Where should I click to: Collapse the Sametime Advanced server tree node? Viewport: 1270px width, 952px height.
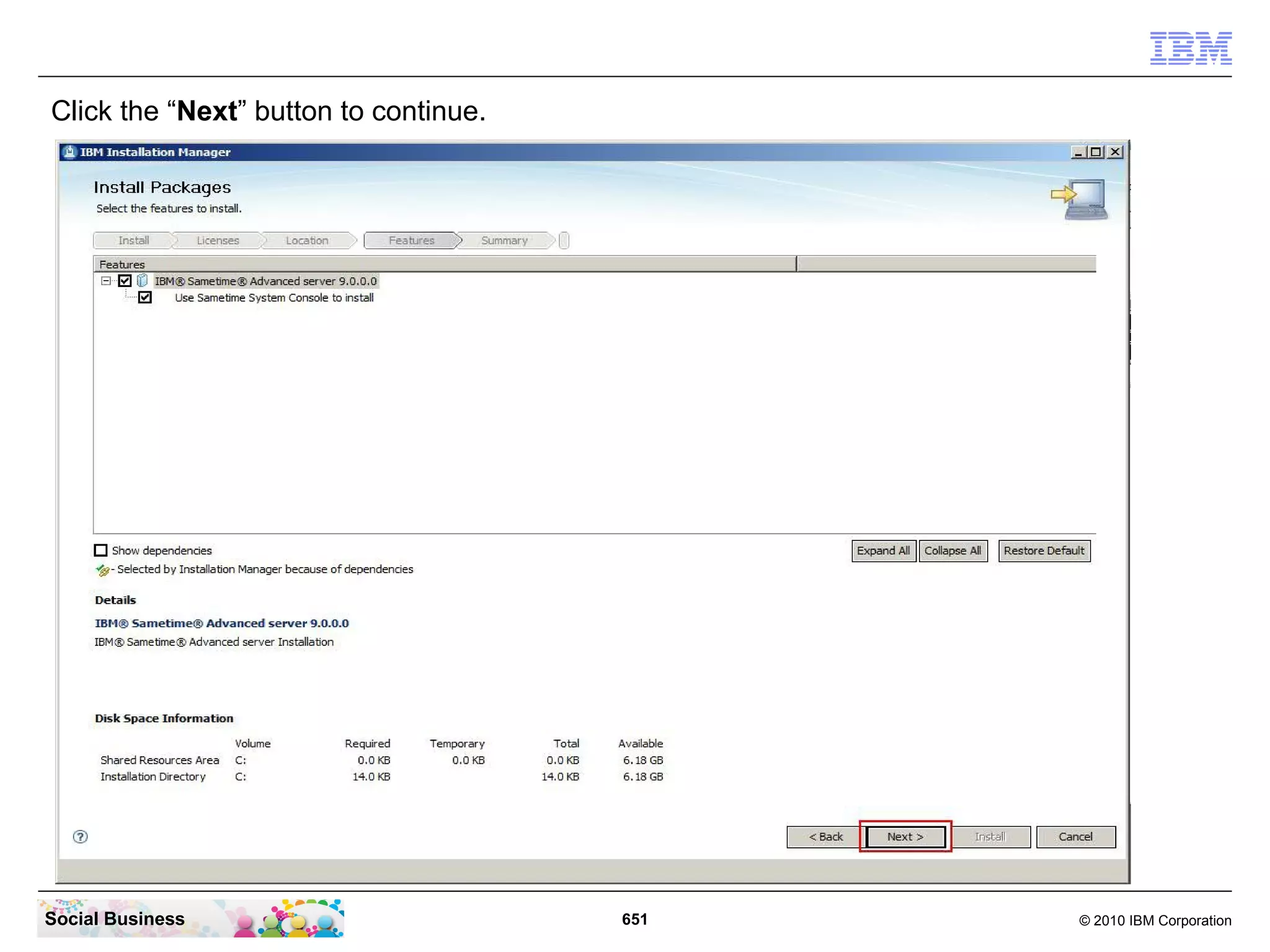[x=106, y=281]
